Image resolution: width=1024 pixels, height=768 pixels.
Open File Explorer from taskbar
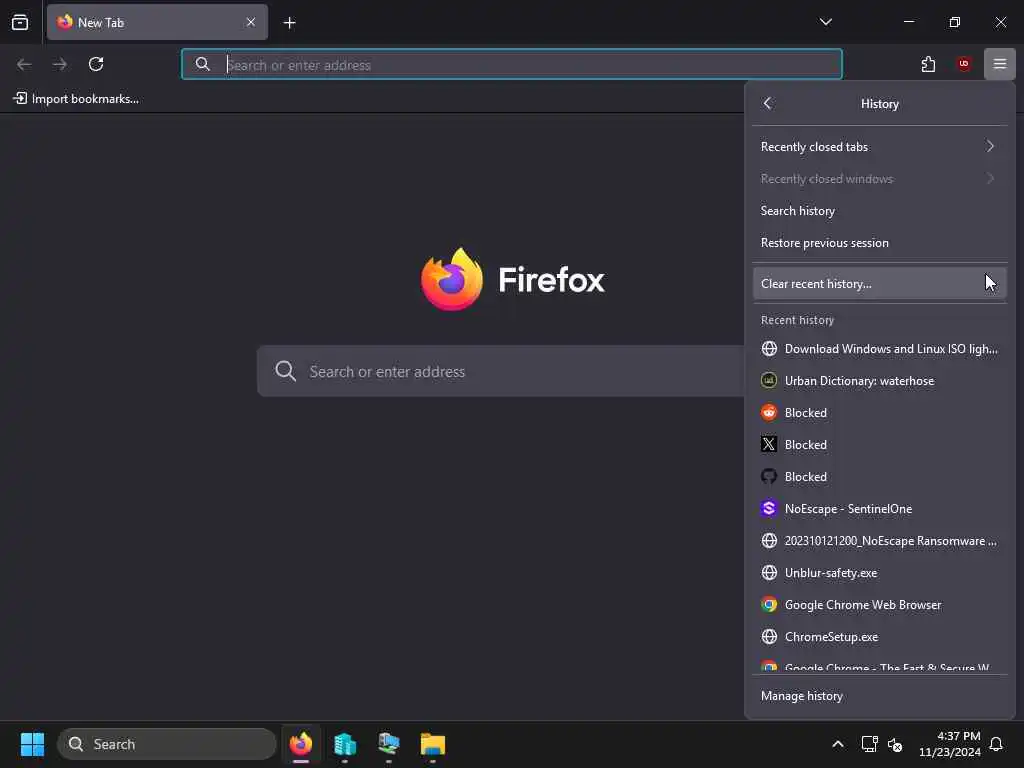point(432,744)
